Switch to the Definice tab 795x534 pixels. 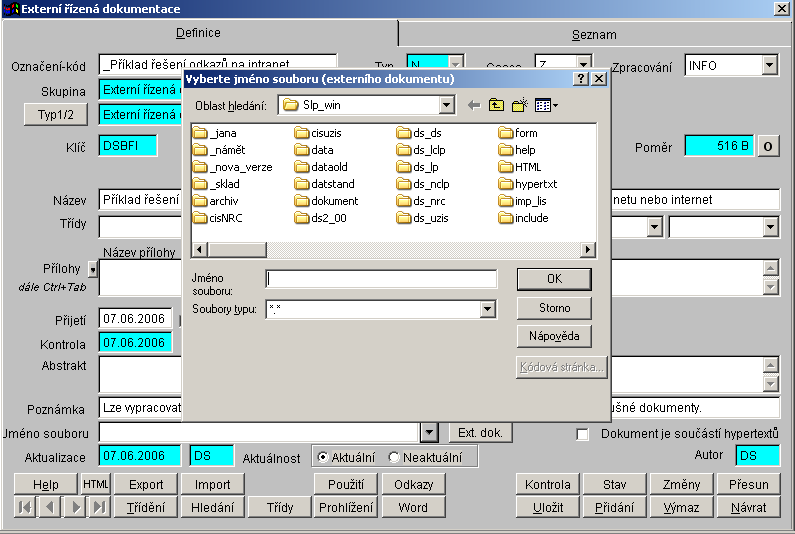point(198,33)
